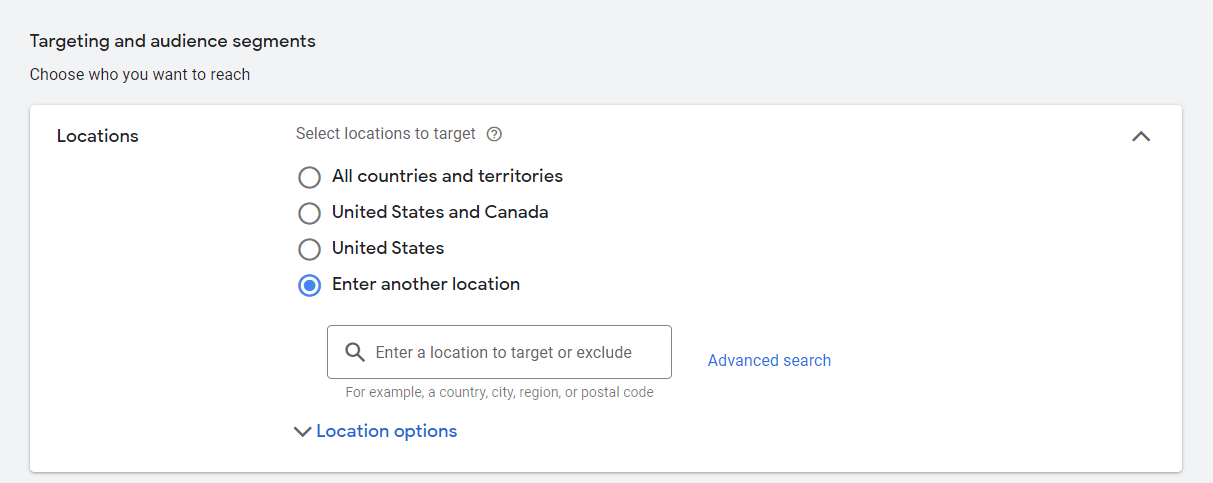This screenshot has height=483, width=1213.
Task: Click the United States option label text
Action: click(x=388, y=248)
